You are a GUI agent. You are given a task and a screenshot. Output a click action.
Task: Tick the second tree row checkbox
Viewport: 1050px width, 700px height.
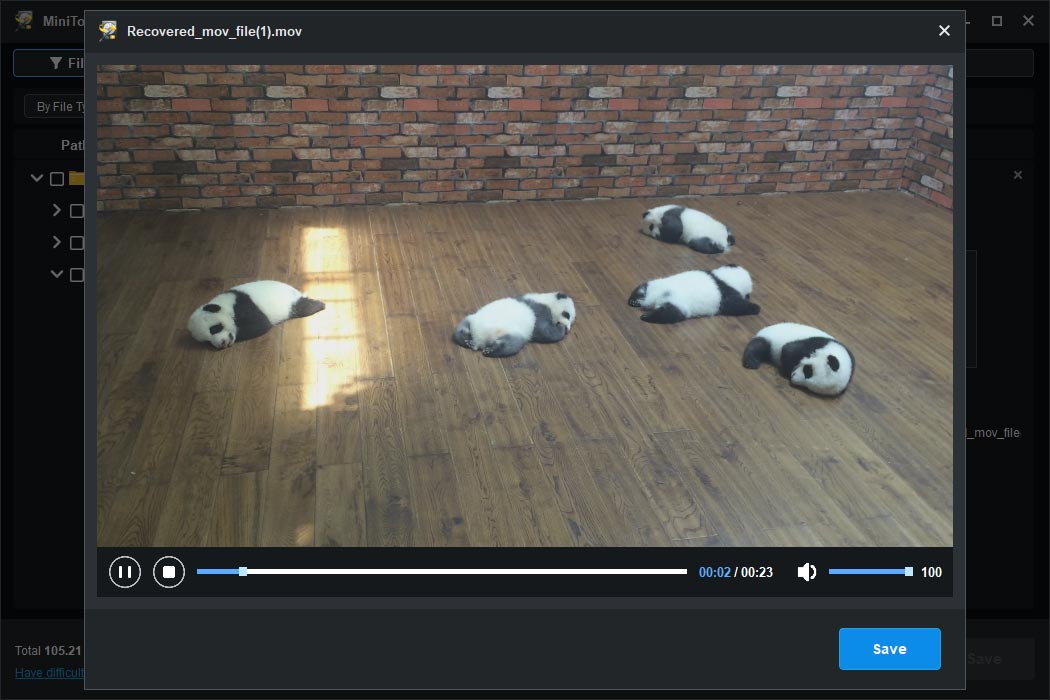point(77,211)
